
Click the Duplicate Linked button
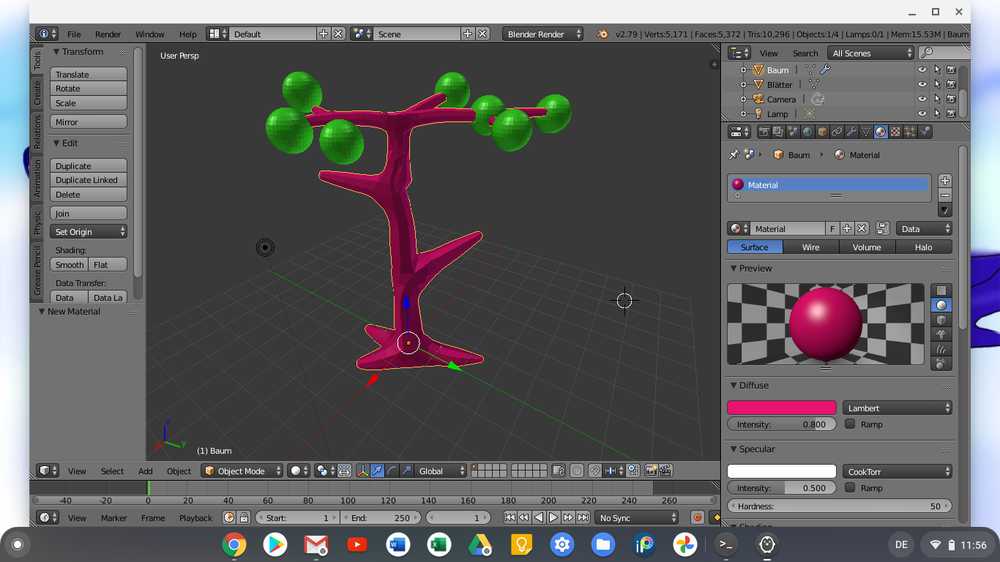[89, 180]
